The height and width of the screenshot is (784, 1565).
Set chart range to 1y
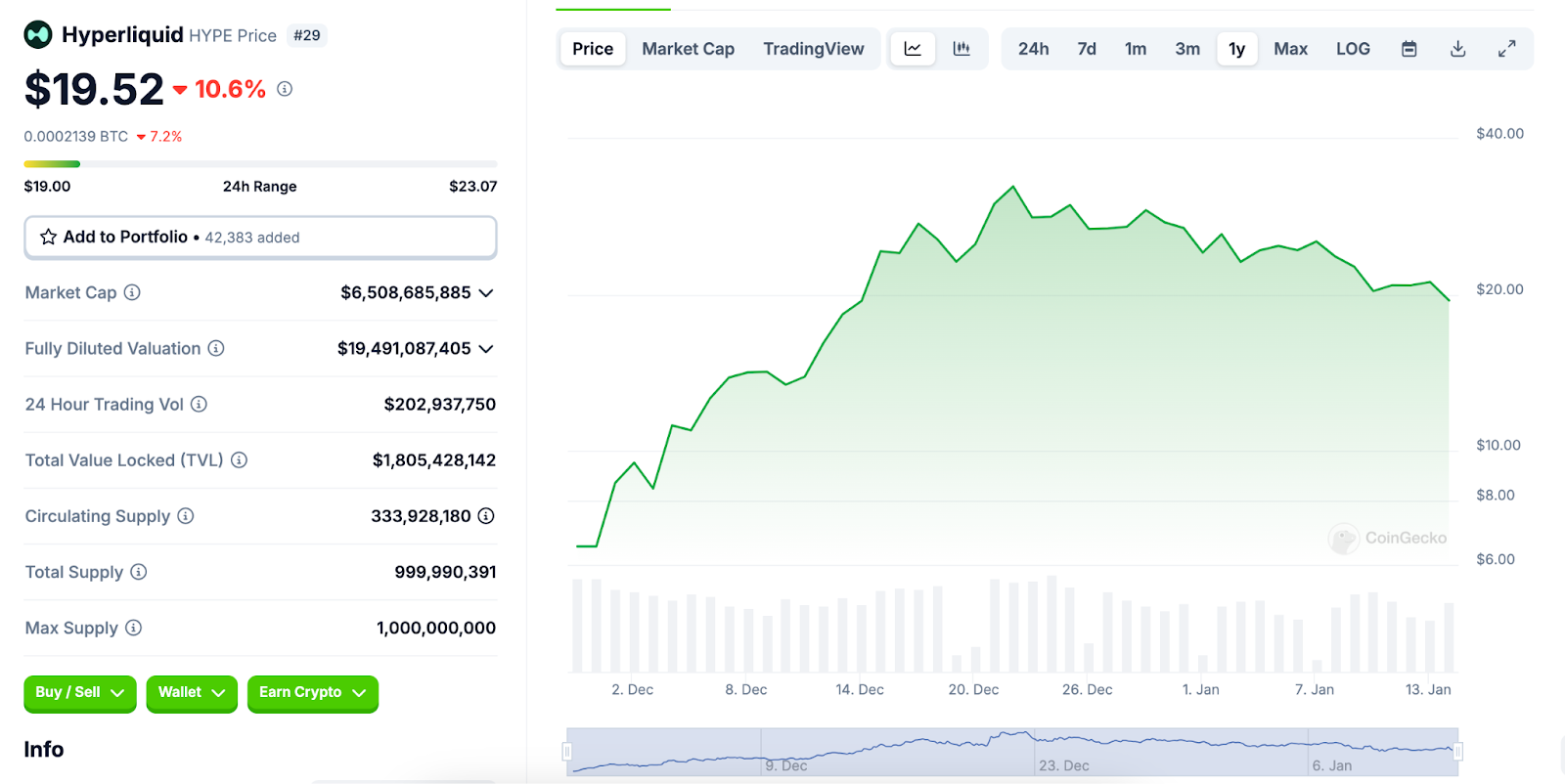(1237, 49)
